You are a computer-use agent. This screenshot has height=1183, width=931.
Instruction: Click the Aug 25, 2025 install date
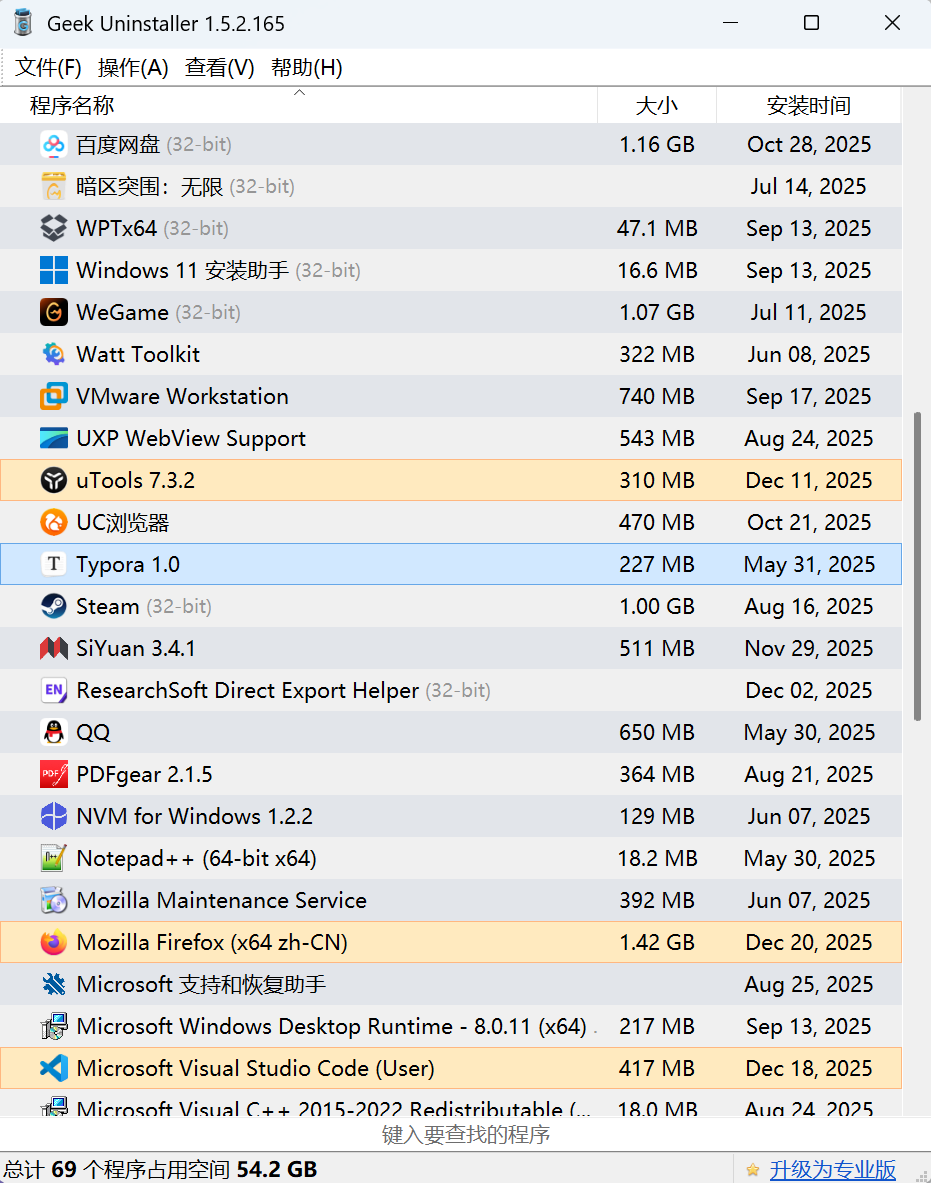coord(809,984)
